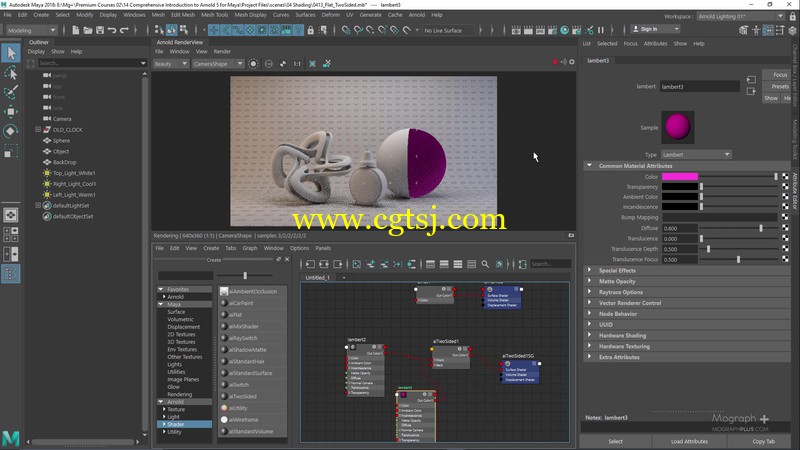This screenshot has width=800, height=450.
Task: Open the Hypershade Graph menu
Action: click(249, 248)
